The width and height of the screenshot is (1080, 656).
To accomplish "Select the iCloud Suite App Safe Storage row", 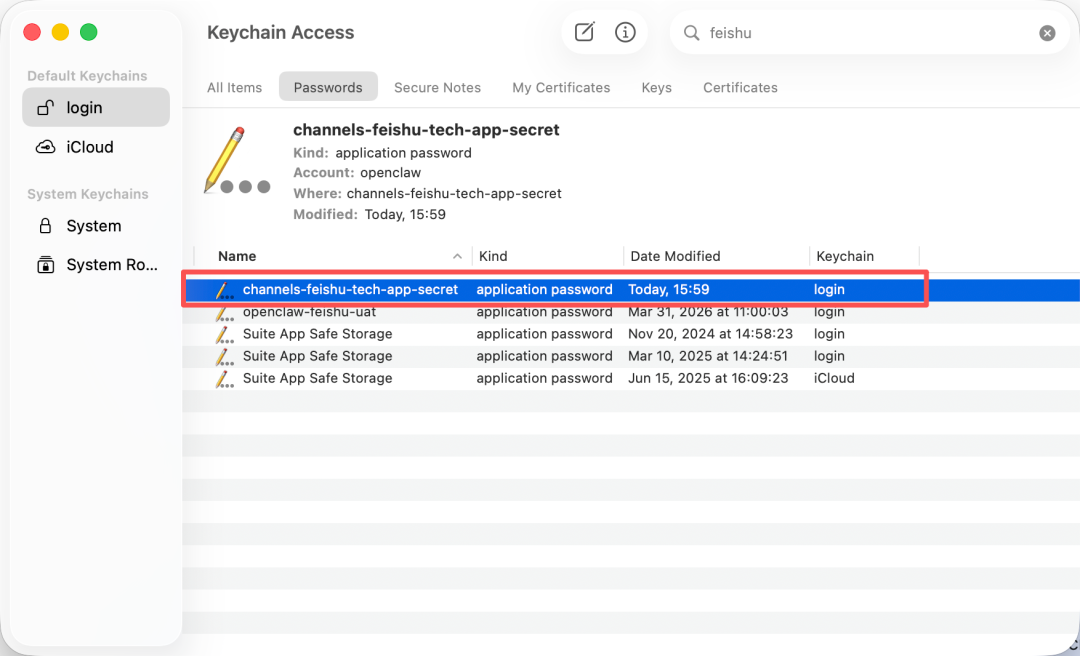I will (x=317, y=378).
